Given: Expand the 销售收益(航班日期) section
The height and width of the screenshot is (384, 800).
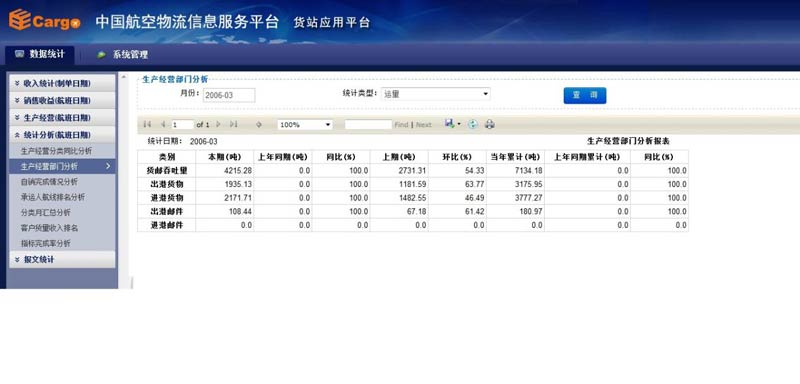Looking at the screenshot, I should [62, 100].
